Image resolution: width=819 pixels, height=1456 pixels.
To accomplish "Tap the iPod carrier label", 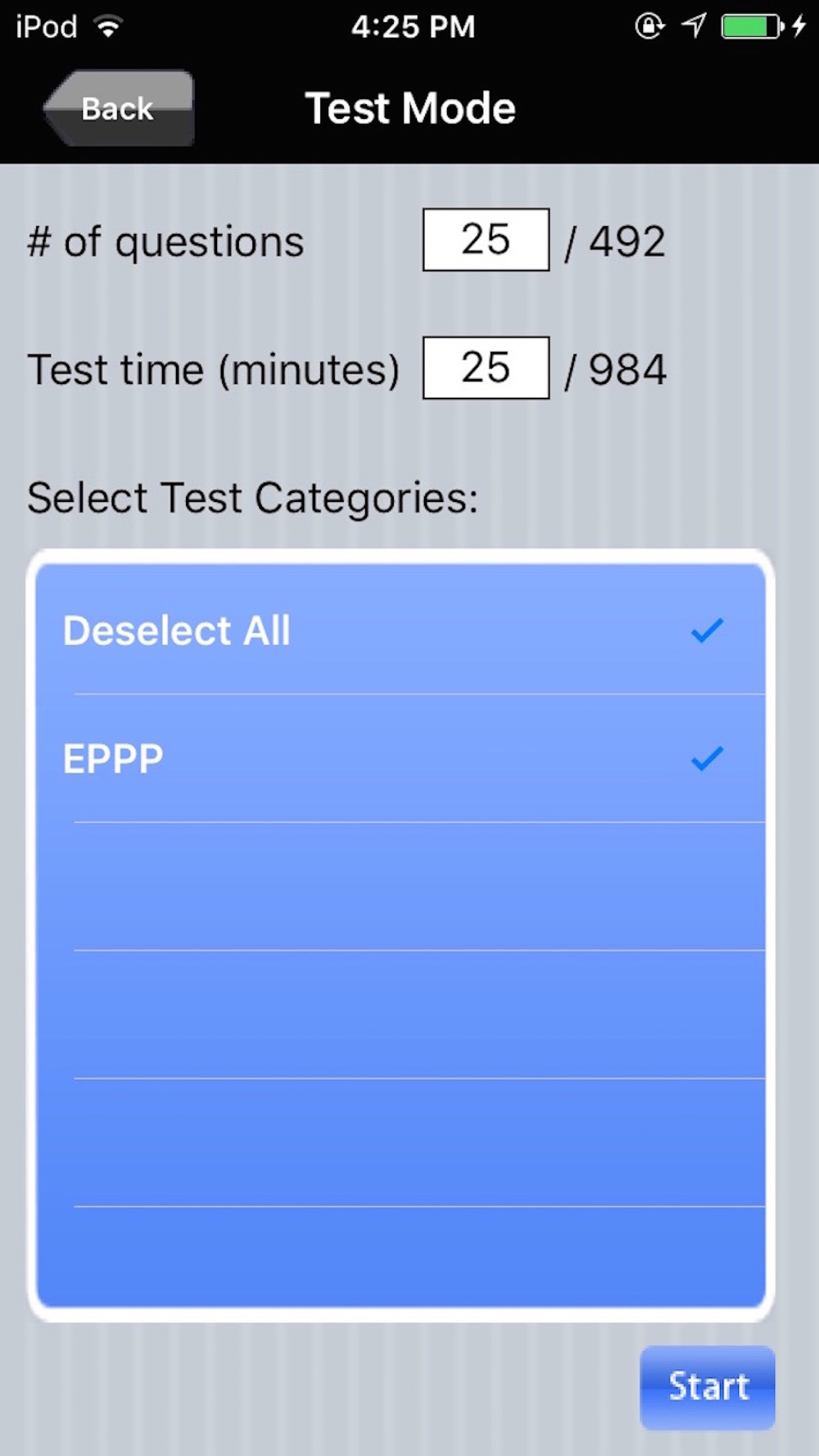I will [47, 27].
